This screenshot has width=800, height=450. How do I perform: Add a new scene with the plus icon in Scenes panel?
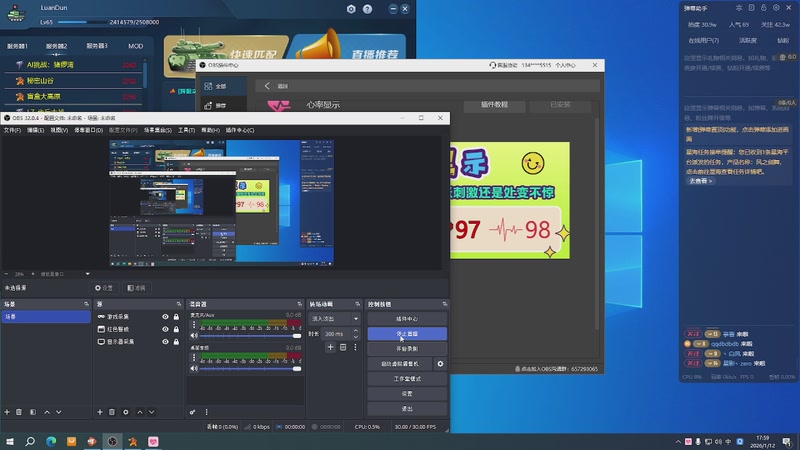pyautogui.click(x=7, y=412)
